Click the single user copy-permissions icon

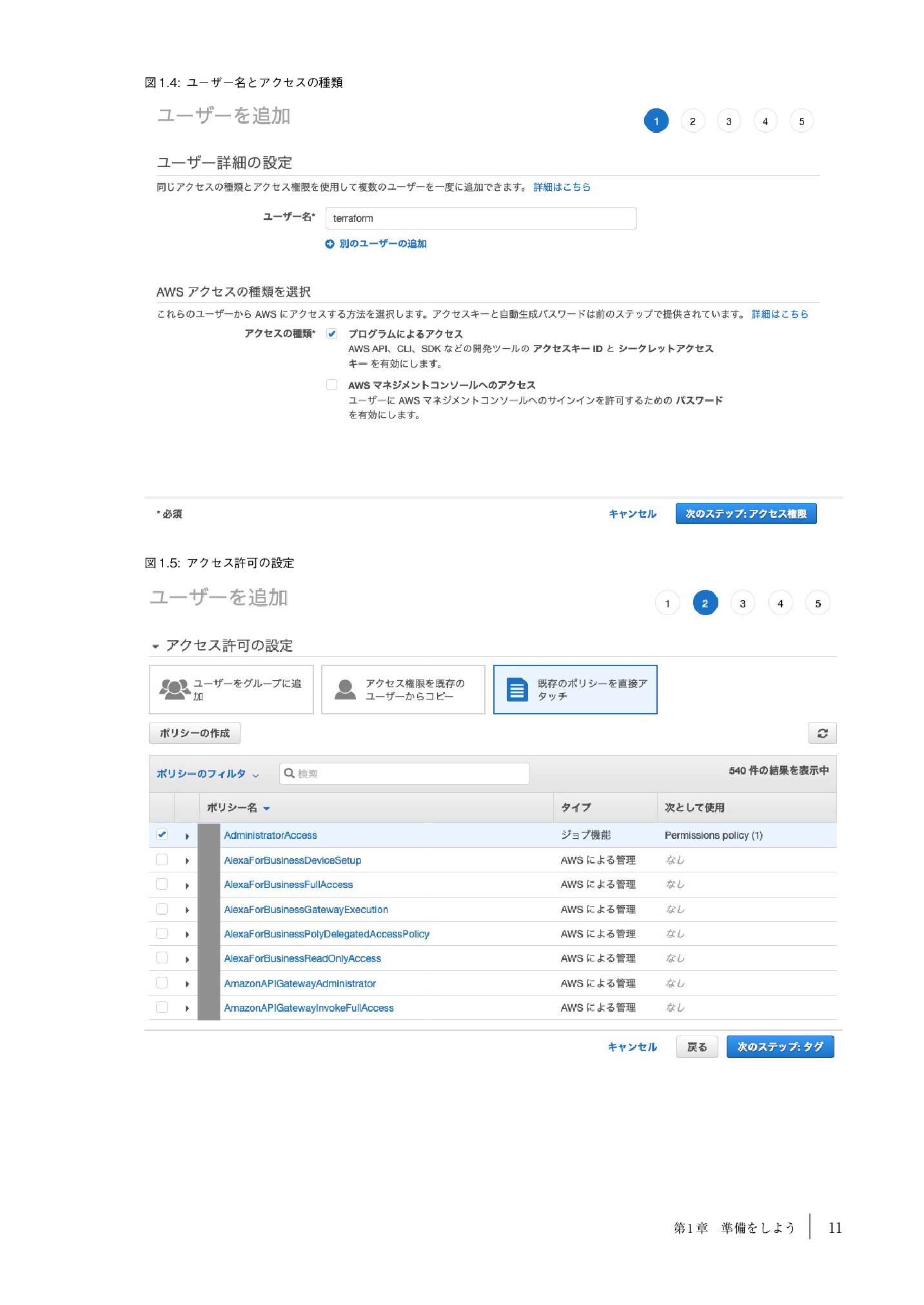[x=345, y=689]
